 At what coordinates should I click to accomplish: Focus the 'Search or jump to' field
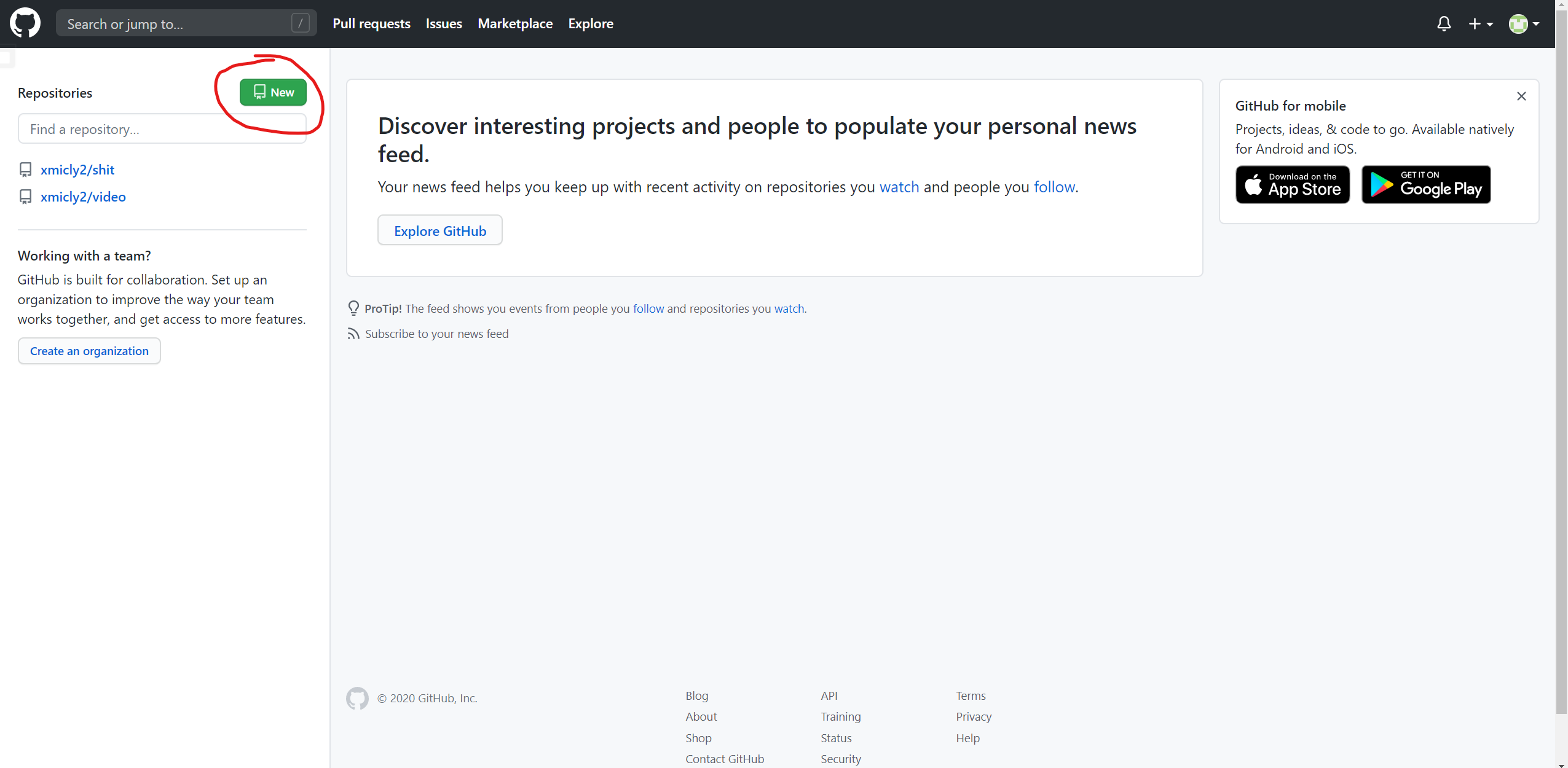pos(186,23)
